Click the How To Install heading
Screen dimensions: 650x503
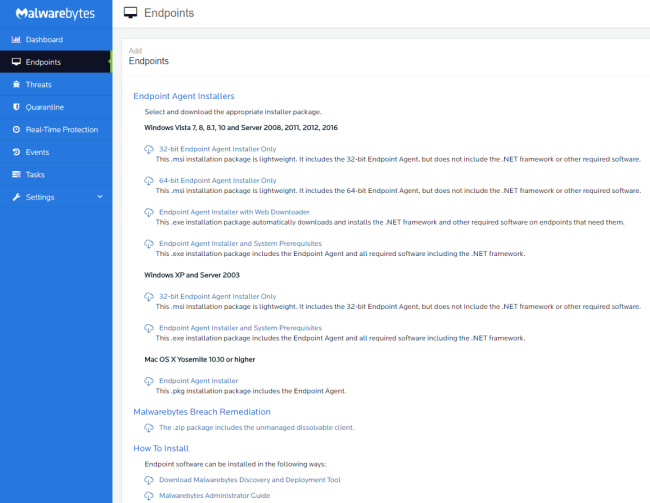pos(161,448)
